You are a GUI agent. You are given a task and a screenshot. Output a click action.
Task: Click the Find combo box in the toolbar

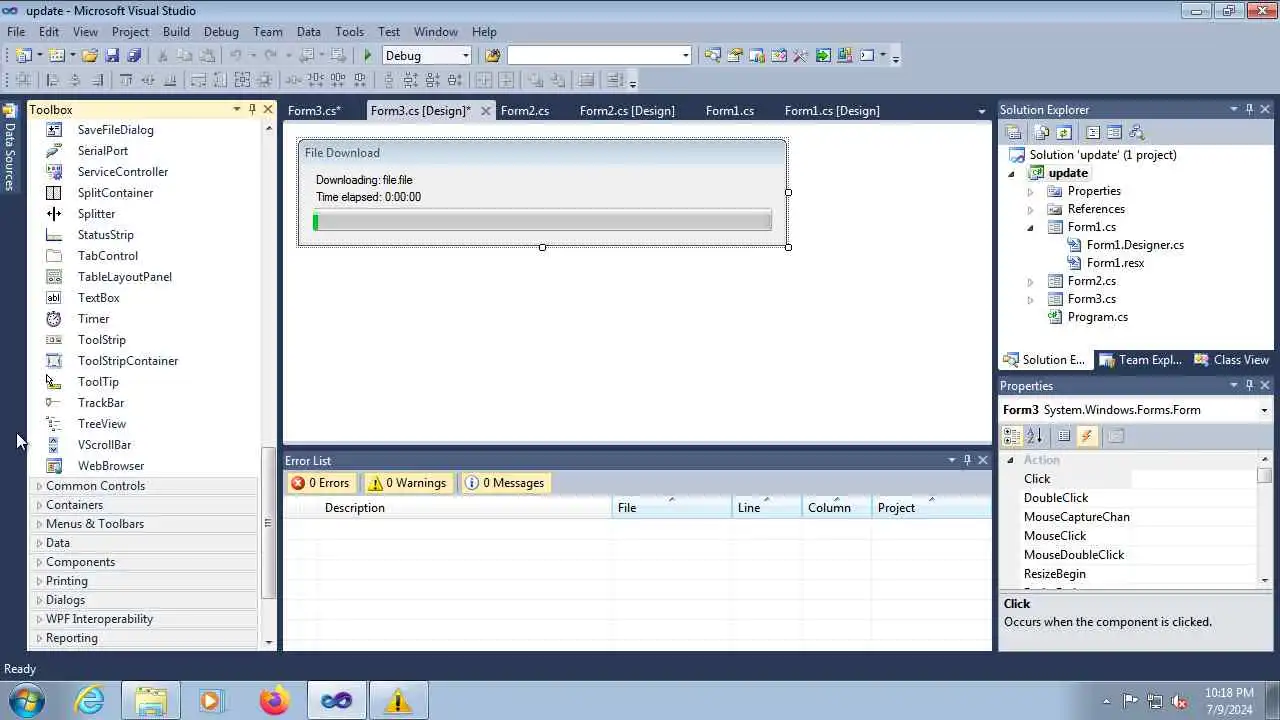pos(599,56)
